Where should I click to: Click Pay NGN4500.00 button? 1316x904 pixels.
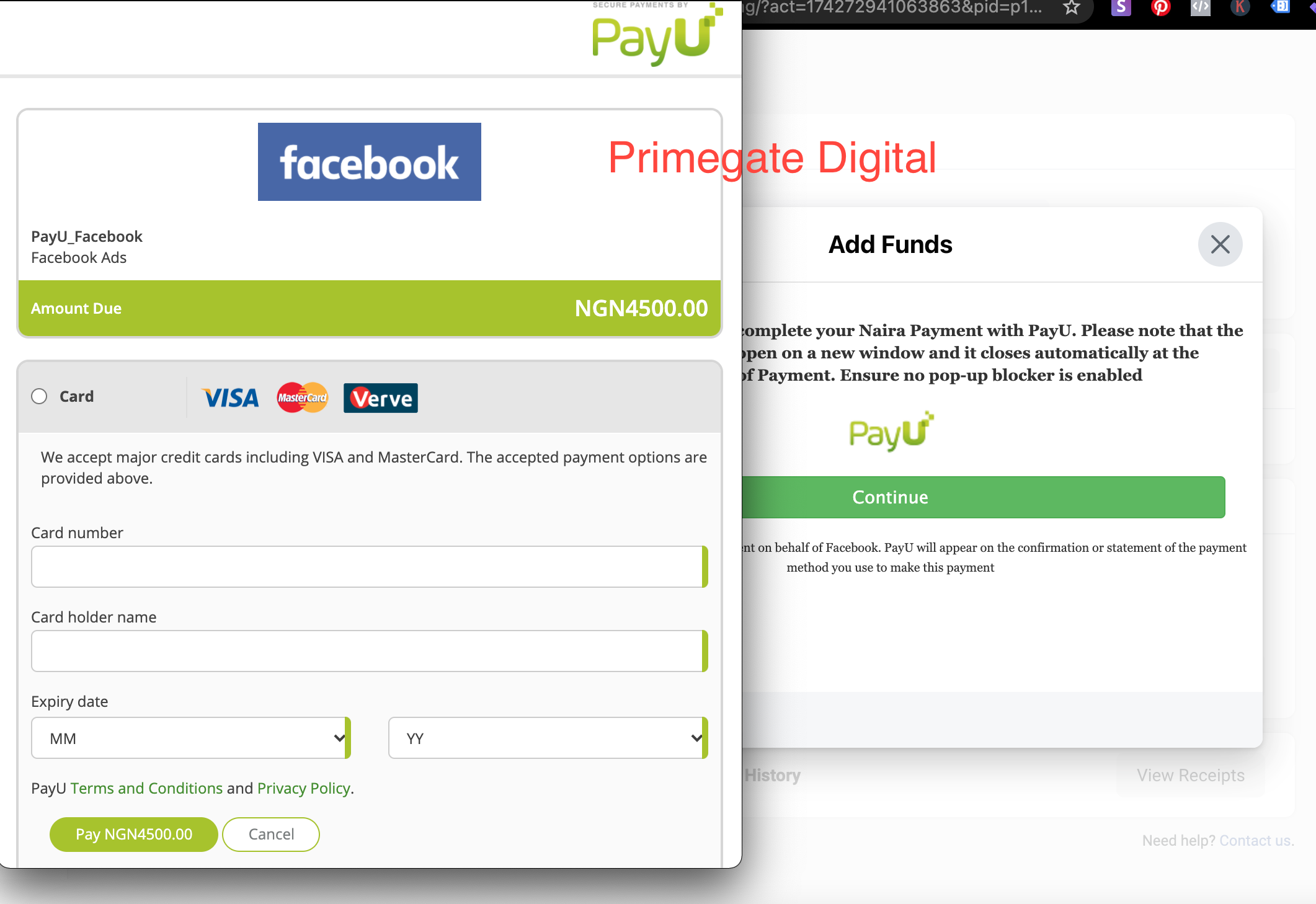tap(133, 834)
